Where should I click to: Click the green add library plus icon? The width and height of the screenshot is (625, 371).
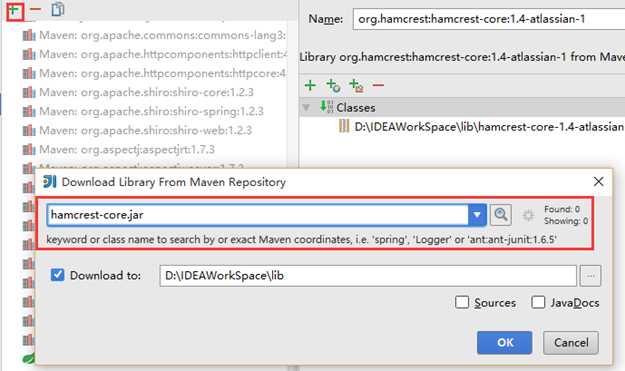(x=15, y=10)
